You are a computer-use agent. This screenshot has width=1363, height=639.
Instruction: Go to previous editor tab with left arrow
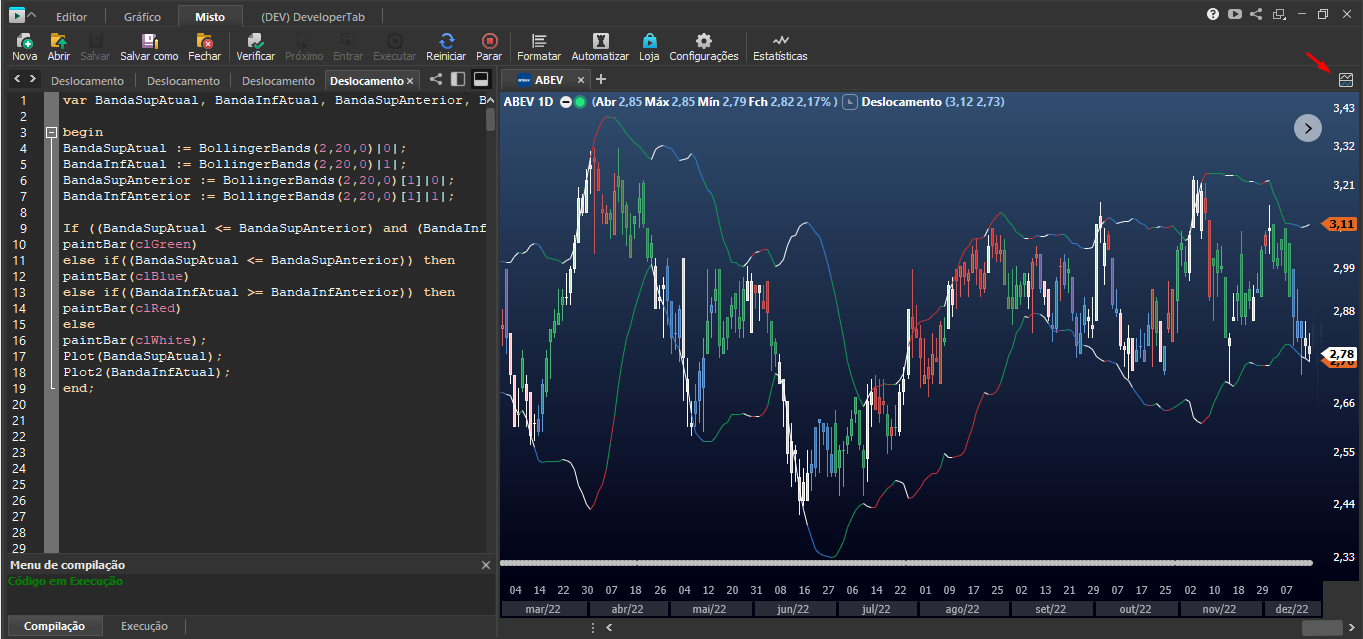pos(17,79)
